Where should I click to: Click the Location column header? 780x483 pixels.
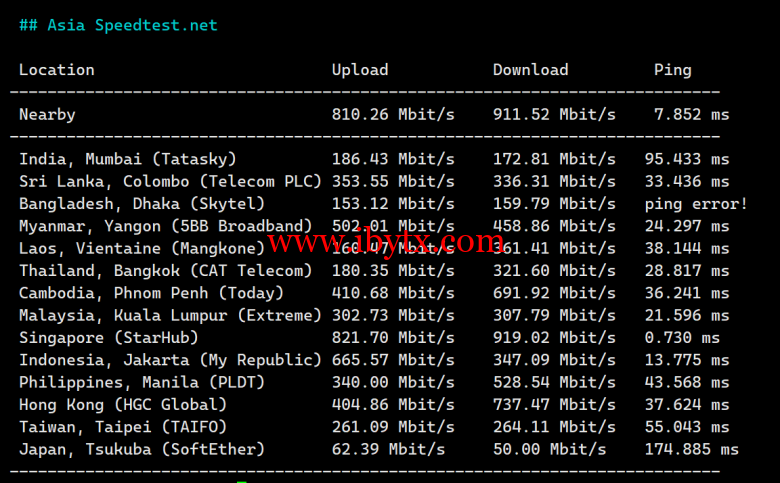[57, 70]
